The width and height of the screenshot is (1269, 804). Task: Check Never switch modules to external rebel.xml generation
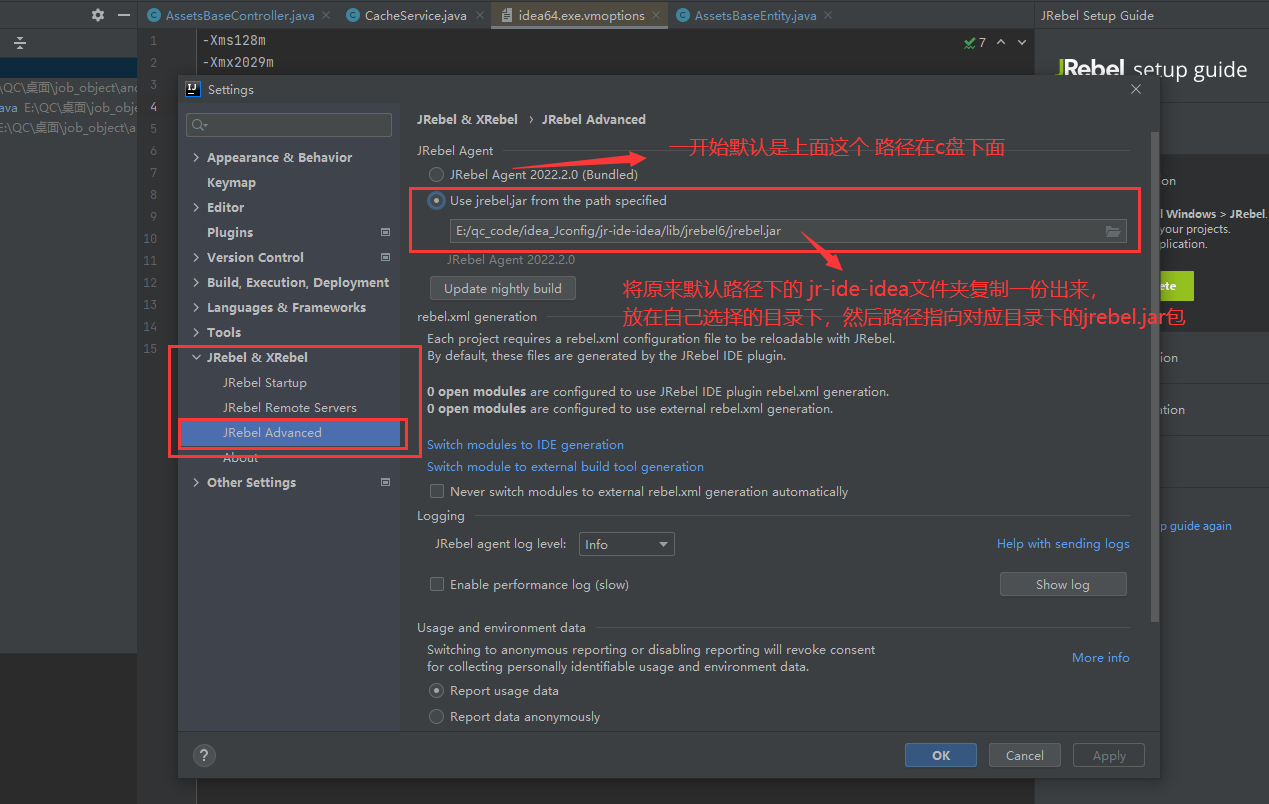[437, 491]
